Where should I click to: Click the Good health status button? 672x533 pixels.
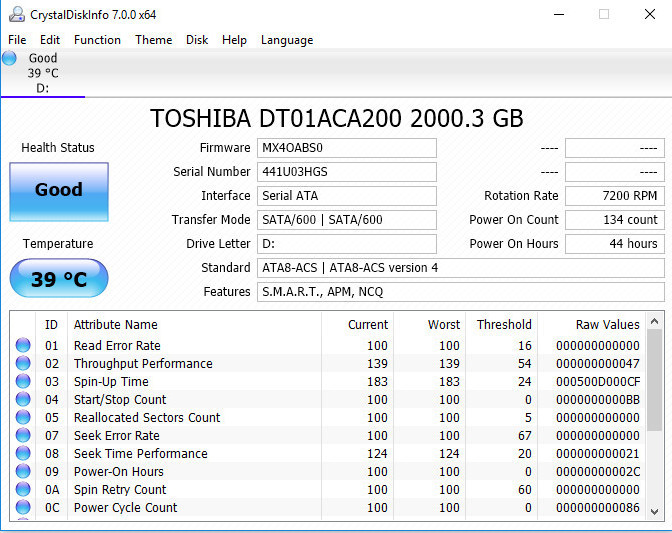coord(59,192)
